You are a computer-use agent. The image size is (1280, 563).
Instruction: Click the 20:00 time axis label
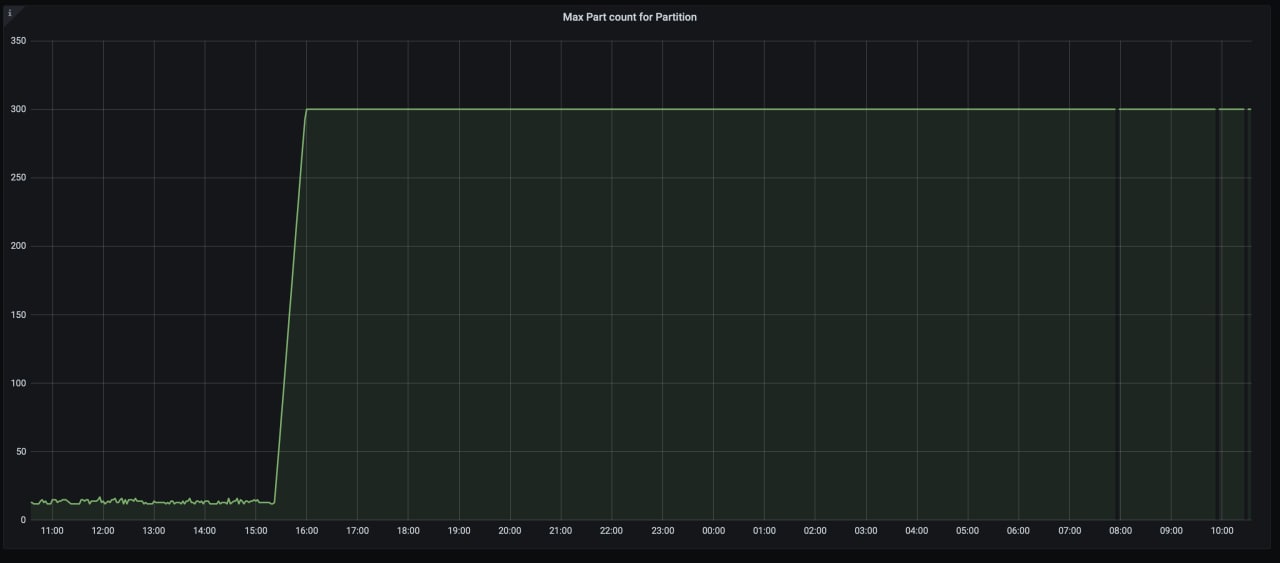click(x=510, y=531)
